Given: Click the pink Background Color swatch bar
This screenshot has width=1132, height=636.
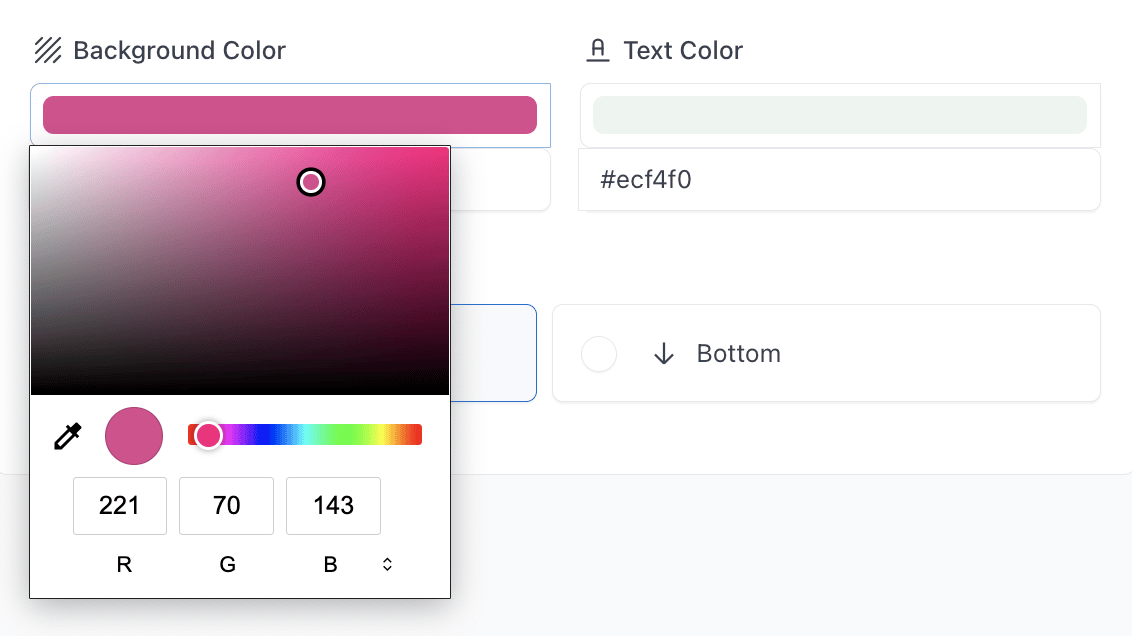Looking at the screenshot, I should [290, 115].
